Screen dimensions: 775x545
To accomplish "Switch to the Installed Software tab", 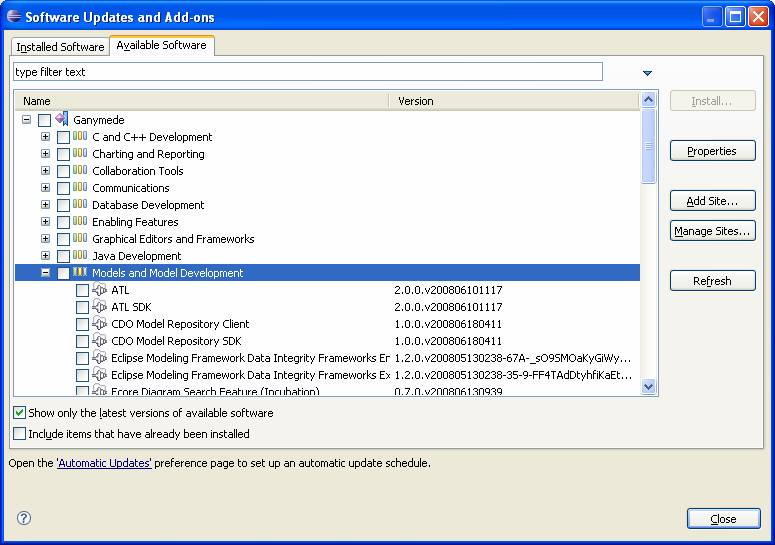I will tap(60, 47).
